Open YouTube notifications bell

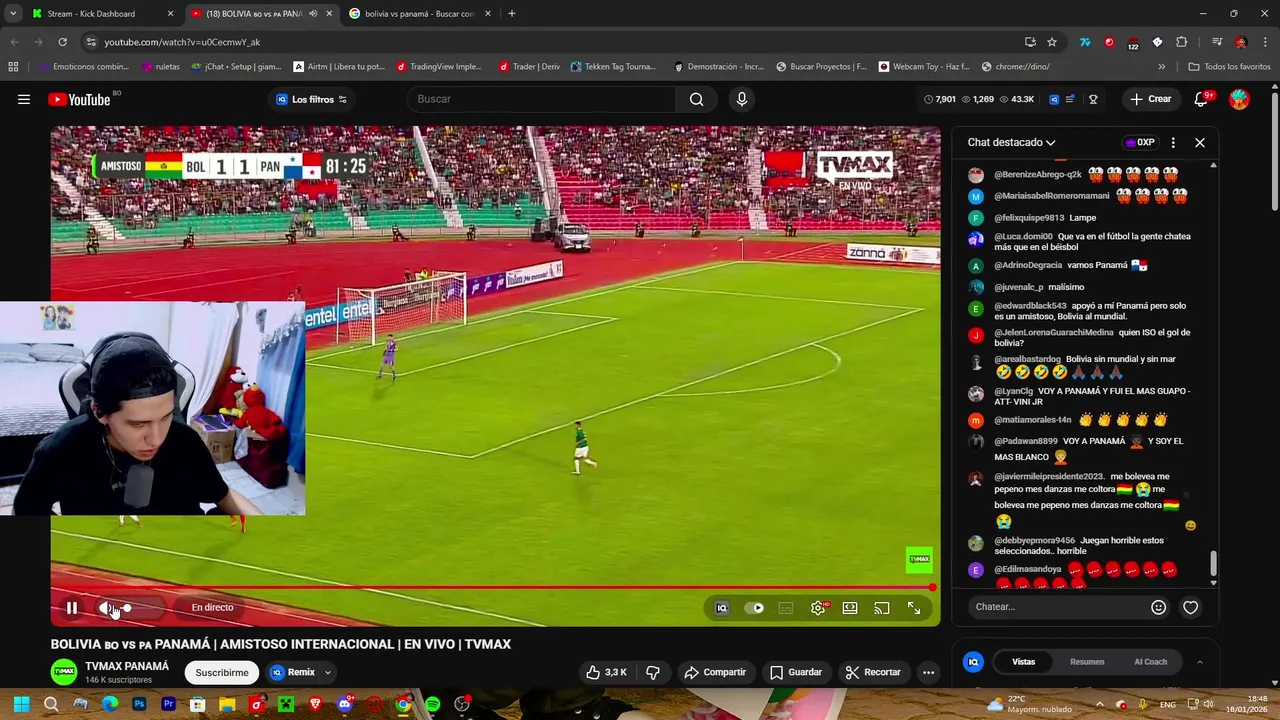[x=1202, y=99]
